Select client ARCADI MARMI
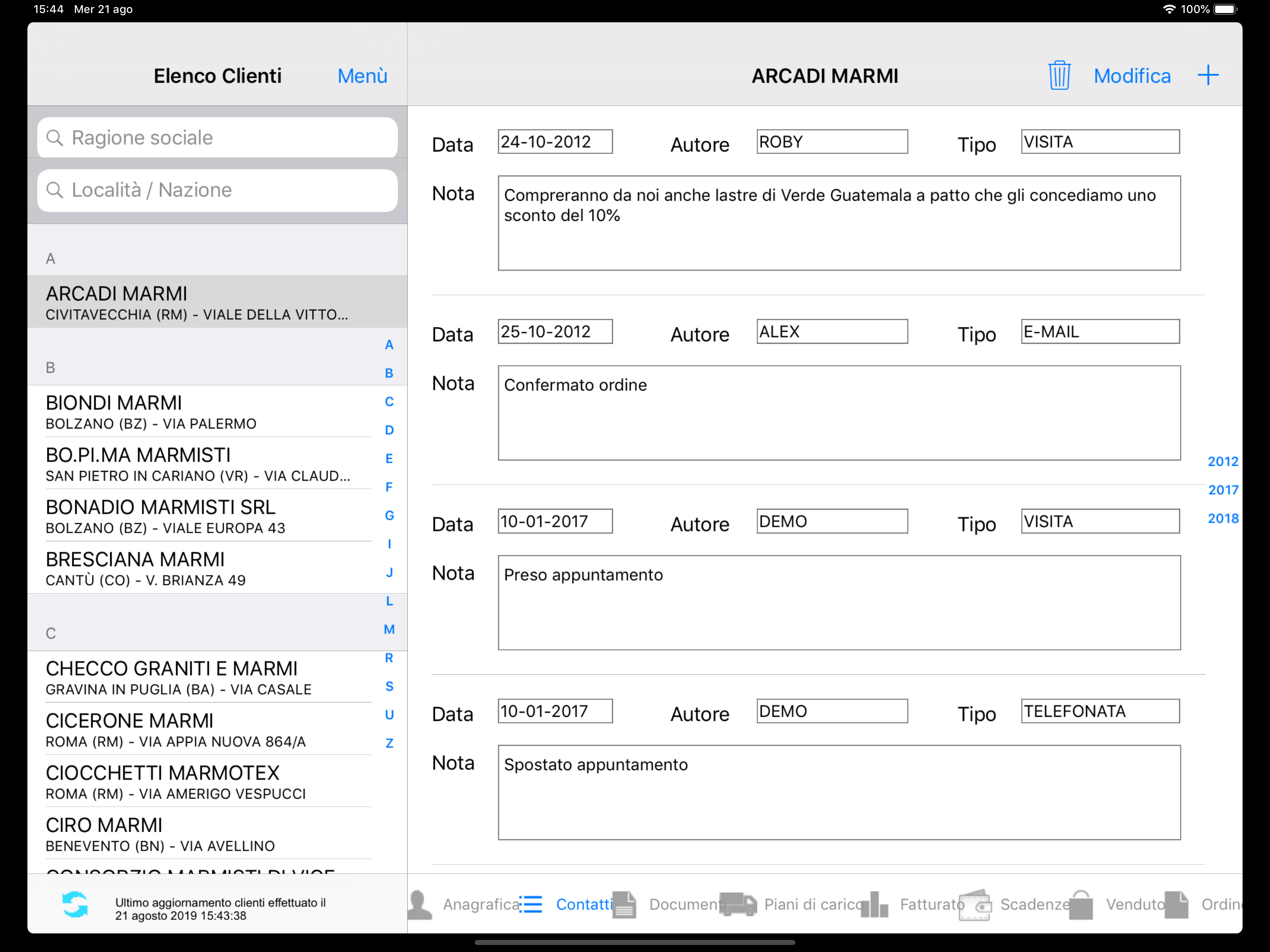The width and height of the screenshot is (1270, 952). coord(217,302)
